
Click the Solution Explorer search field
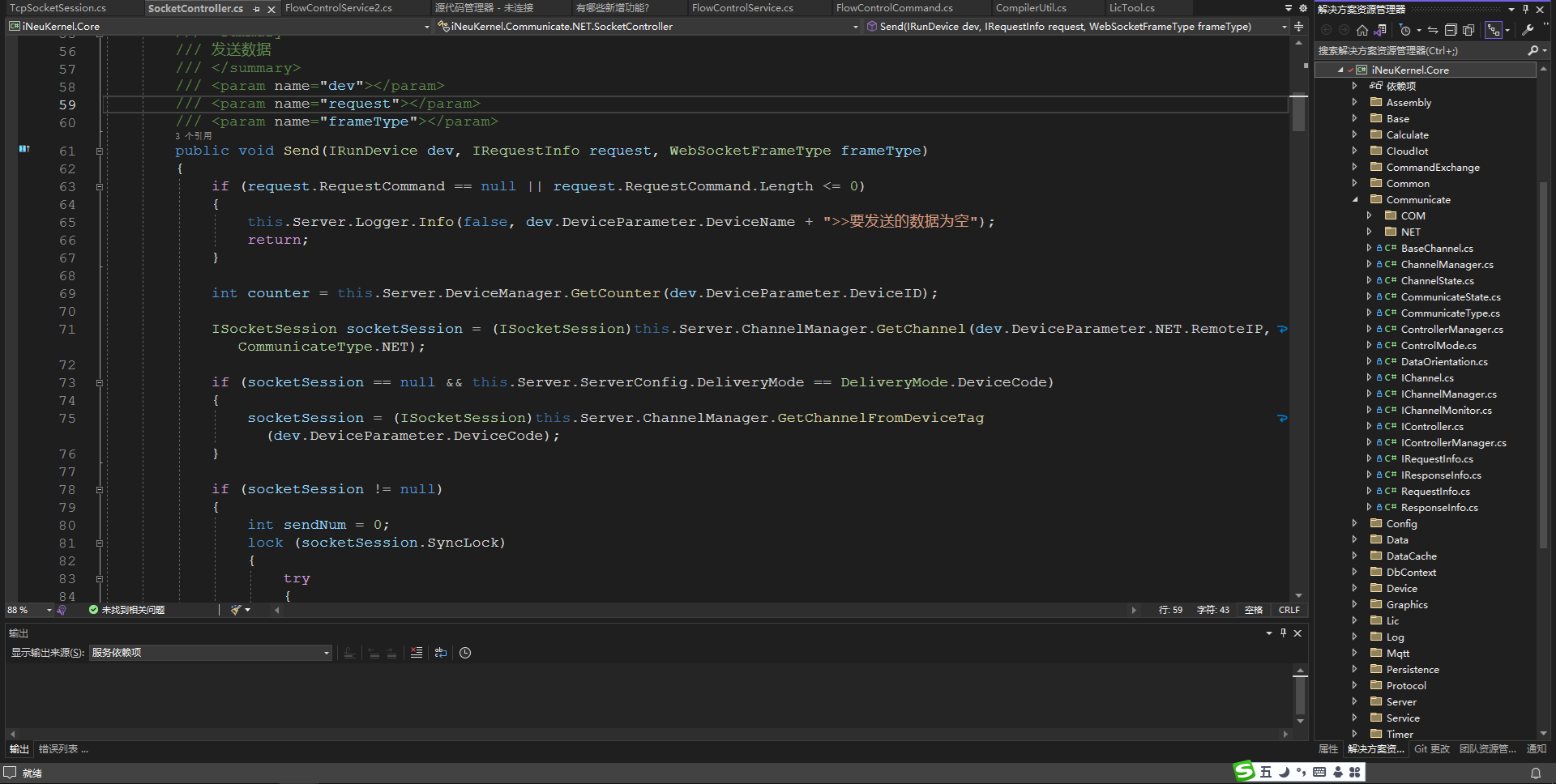pyautogui.click(x=1420, y=50)
